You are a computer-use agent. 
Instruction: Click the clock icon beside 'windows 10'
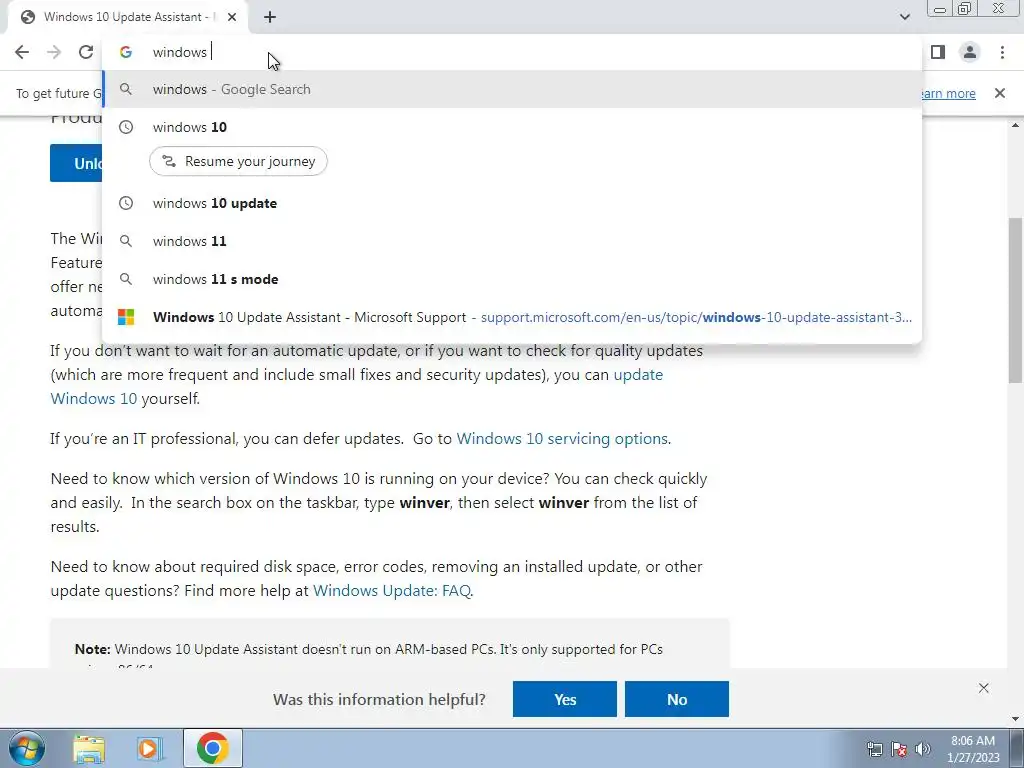126,127
